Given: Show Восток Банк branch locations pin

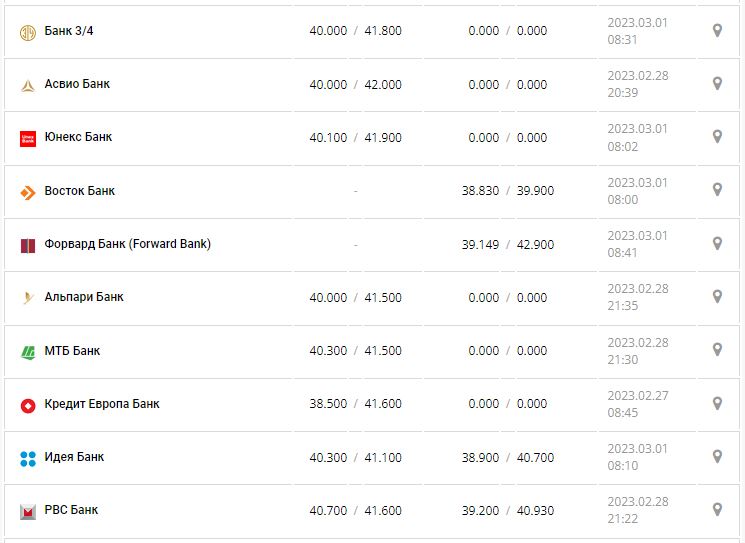Looking at the screenshot, I should [717, 190].
